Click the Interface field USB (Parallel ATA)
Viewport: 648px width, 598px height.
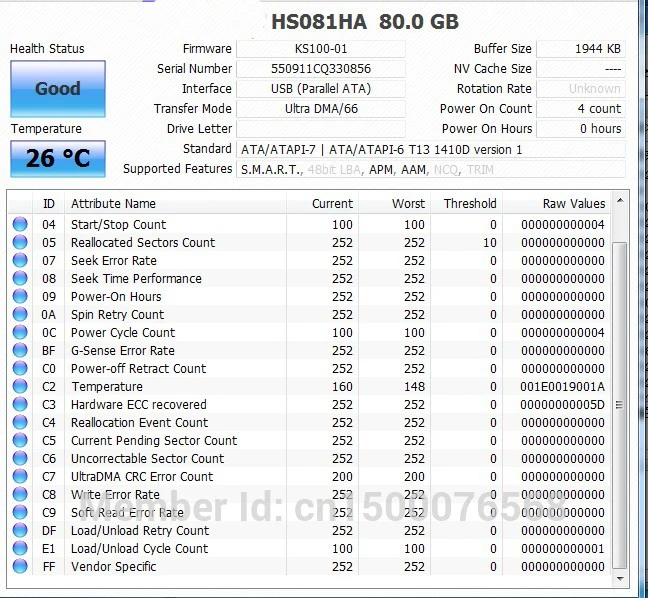321,89
